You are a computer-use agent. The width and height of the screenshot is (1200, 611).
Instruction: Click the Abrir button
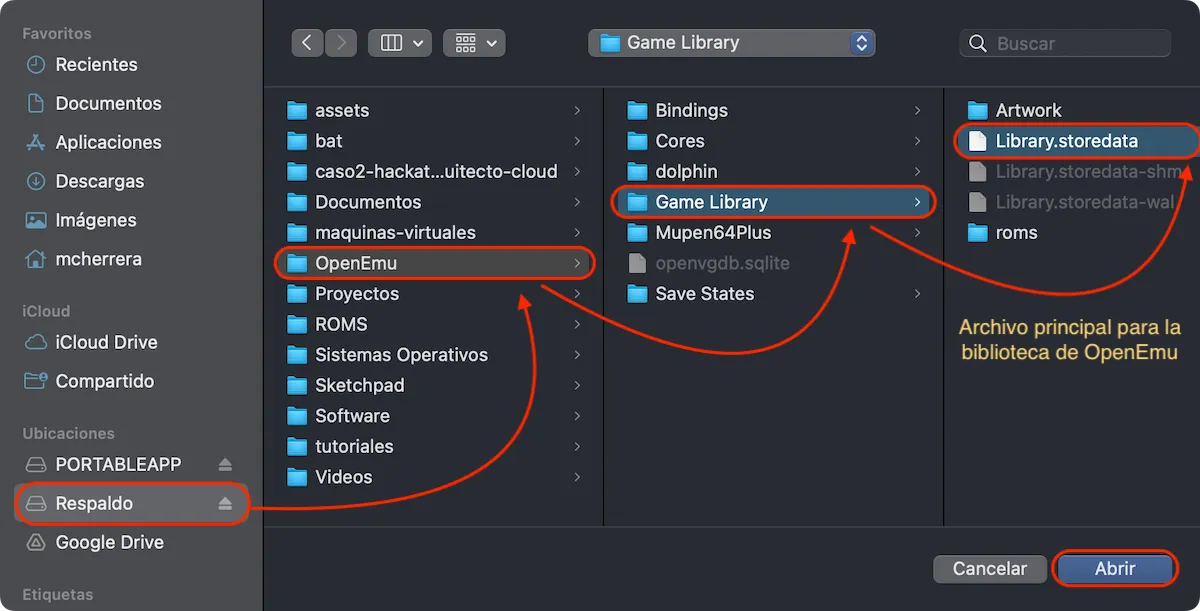pos(1115,568)
